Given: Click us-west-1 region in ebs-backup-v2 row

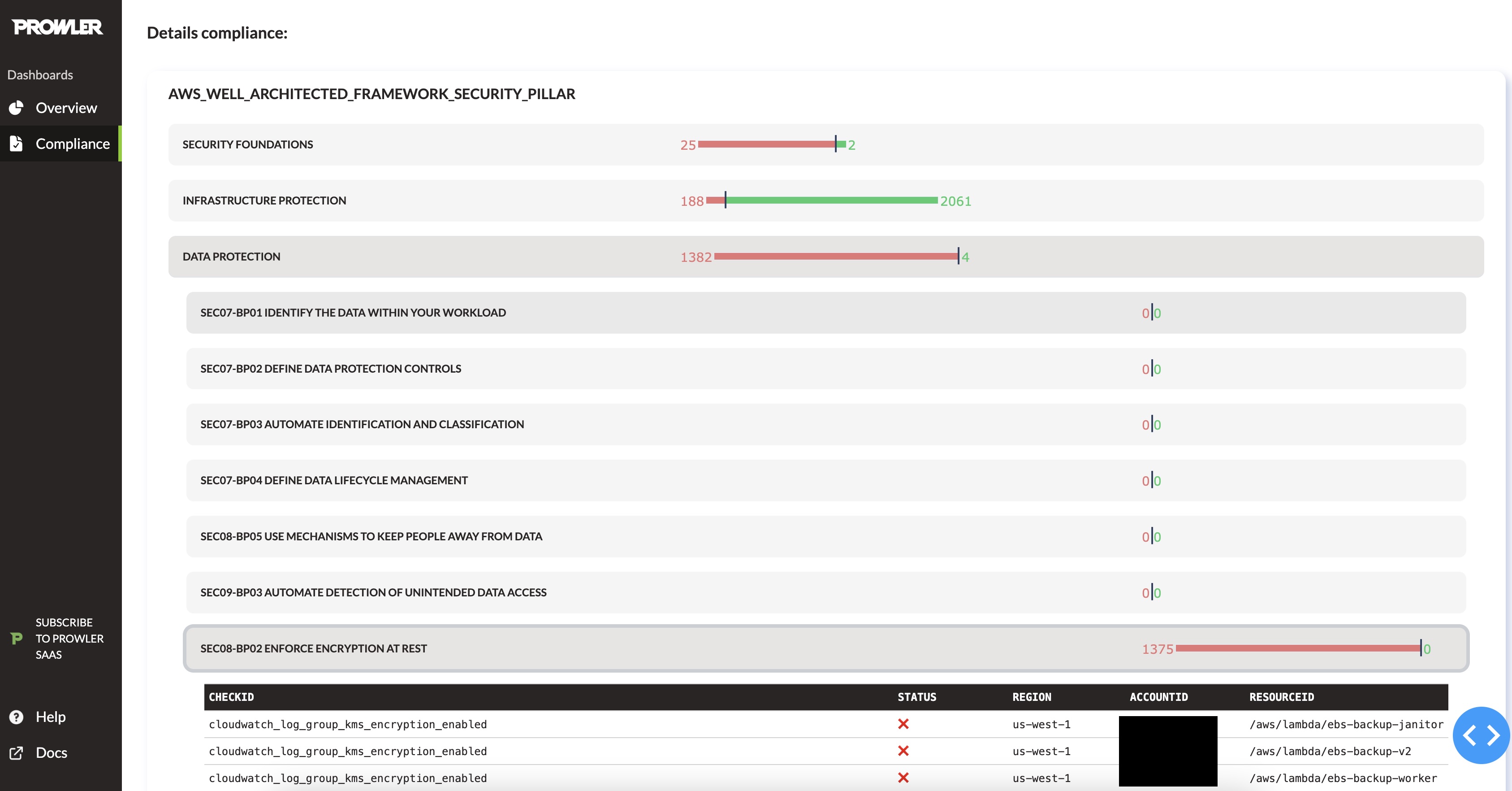Looking at the screenshot, I should pyautogui.click(x=1041, y=752).
